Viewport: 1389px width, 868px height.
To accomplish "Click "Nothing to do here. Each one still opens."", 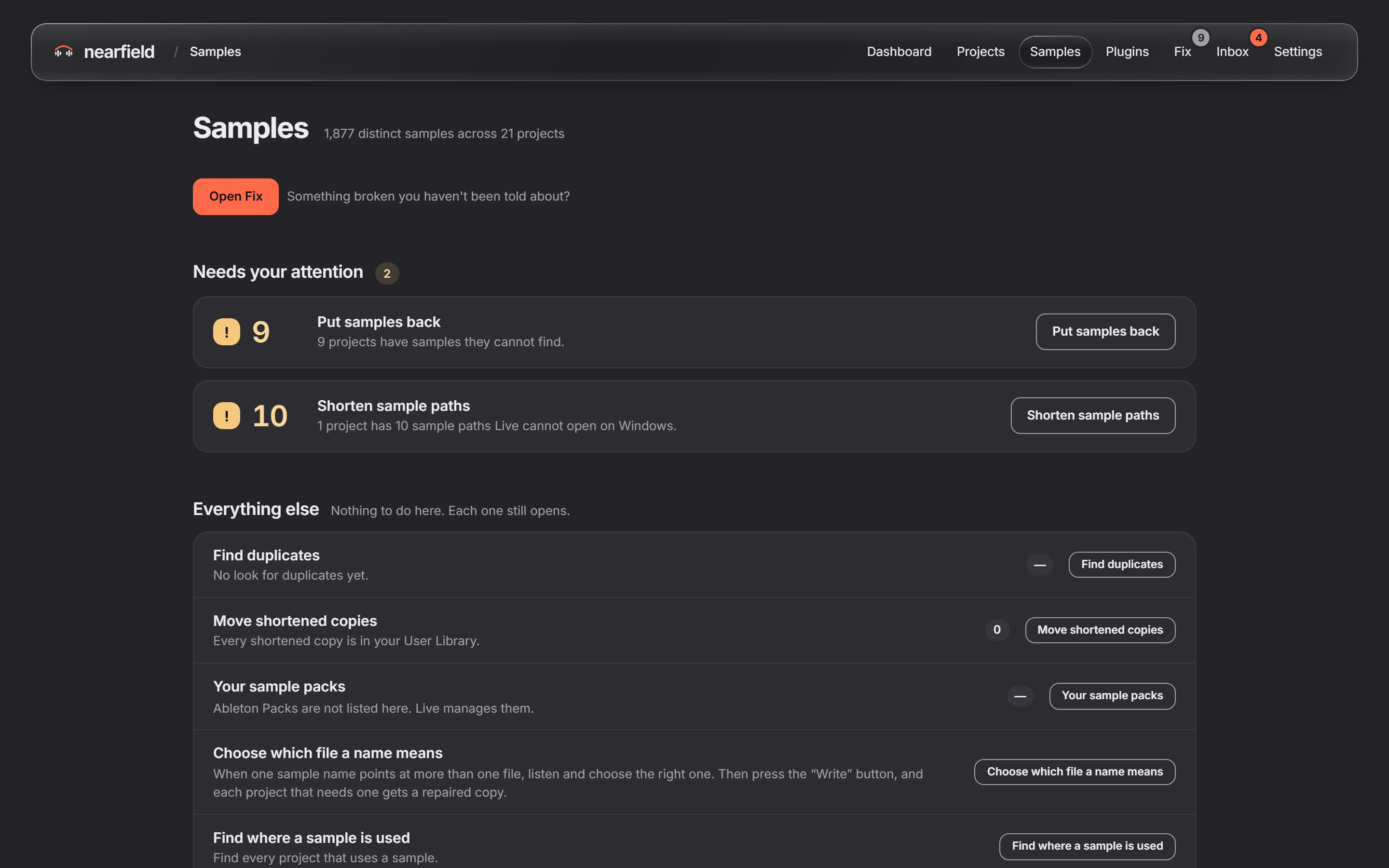I will coord(450,511).
